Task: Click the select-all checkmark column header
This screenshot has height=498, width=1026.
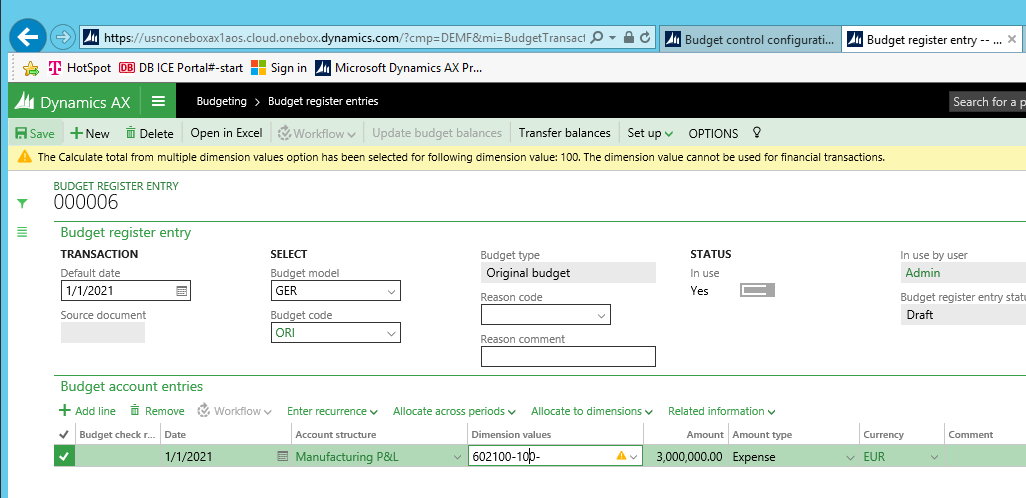Action: coord(65,434)
